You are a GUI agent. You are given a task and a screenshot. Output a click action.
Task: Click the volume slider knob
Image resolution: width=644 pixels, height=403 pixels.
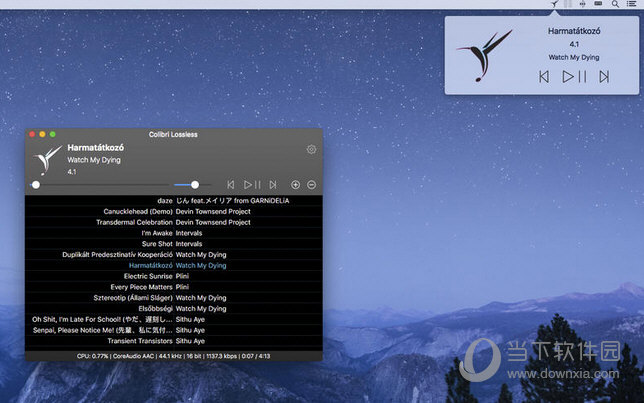pos(195,185)
